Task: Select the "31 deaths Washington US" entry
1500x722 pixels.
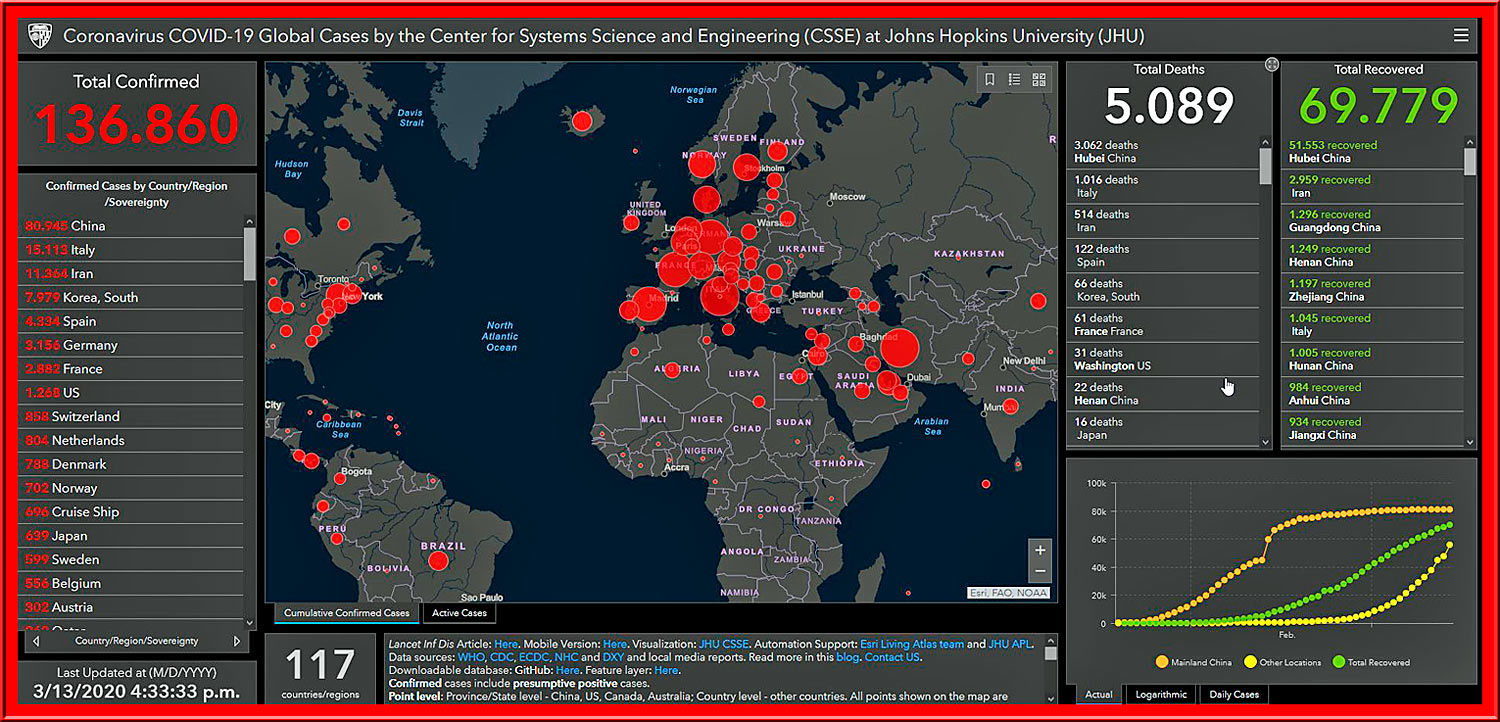Action: coord(1163,359)
